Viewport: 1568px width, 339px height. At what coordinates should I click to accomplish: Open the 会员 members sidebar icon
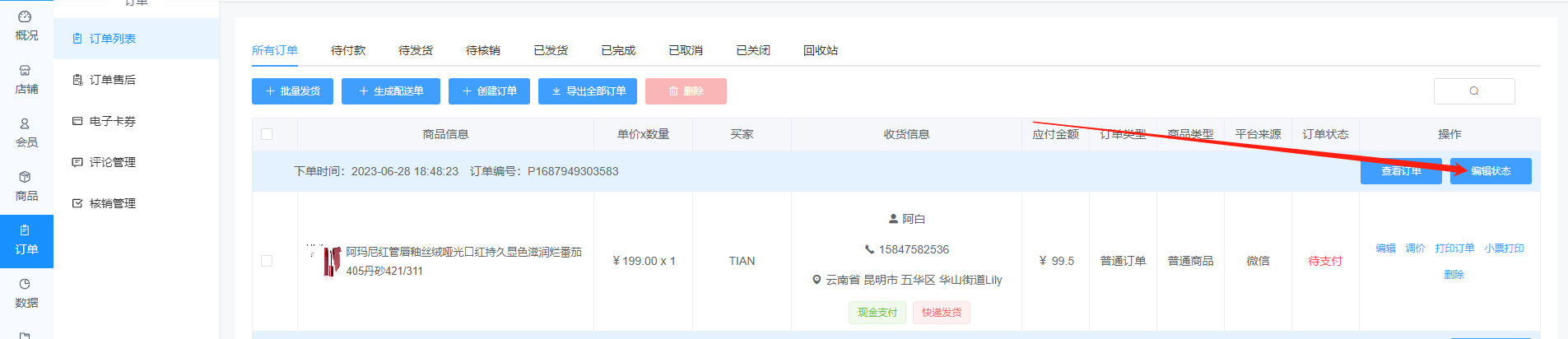click(26, 132)
